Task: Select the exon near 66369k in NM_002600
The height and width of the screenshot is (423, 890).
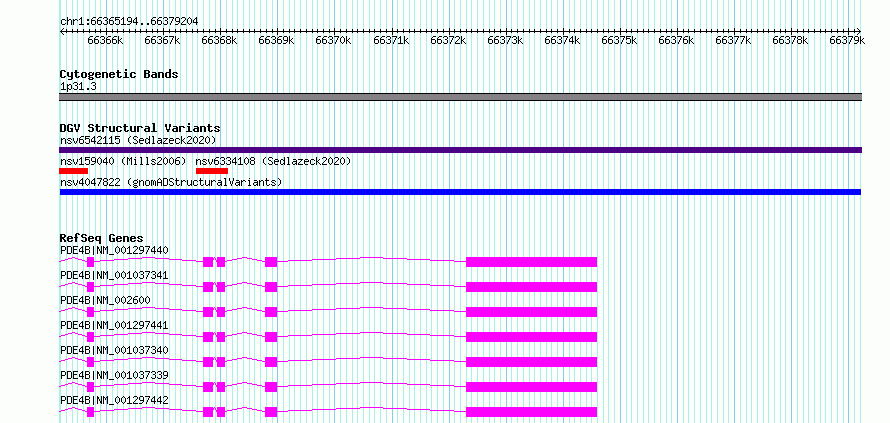Action: [271, 312]
